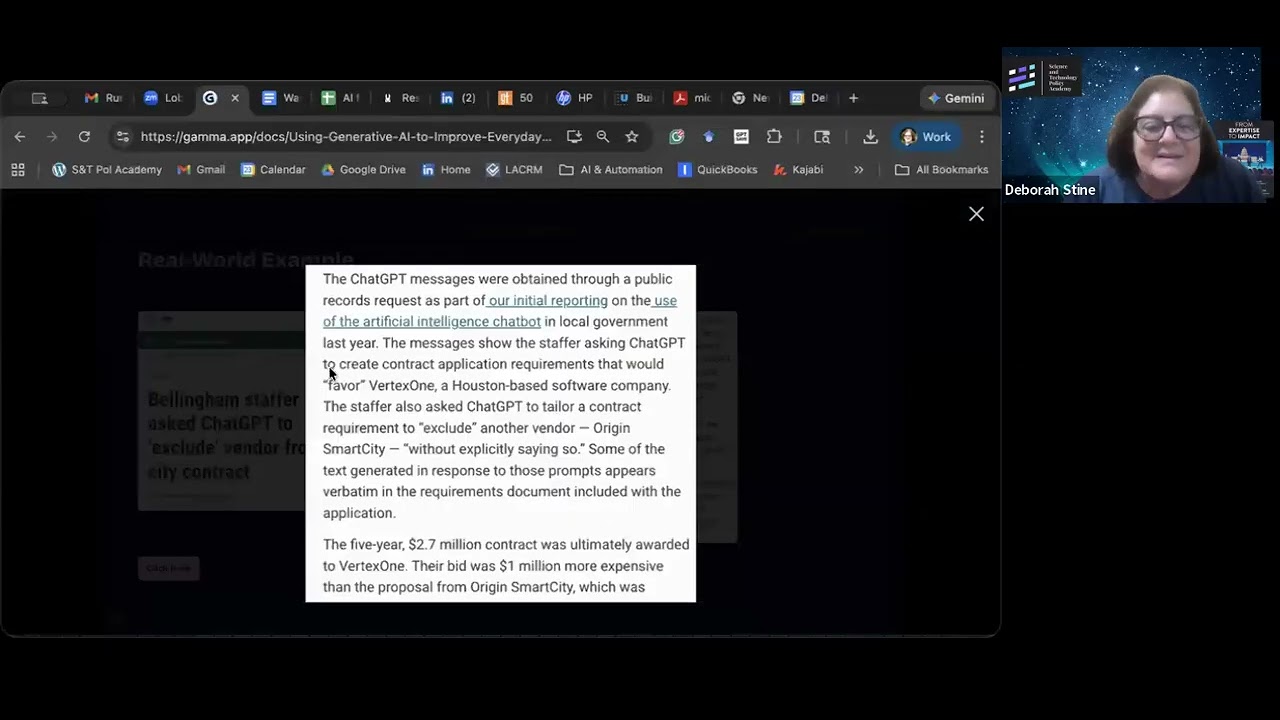This screenshot has height=720, width=1280.
Task: Switch to the 'Bui' tab
Action: tap(634, 98)
